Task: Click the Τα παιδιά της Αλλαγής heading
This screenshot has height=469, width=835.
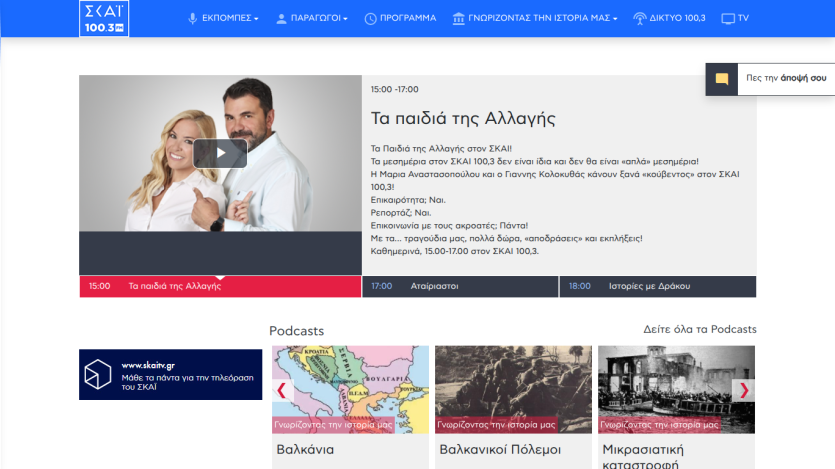Action: click(463, 118)
